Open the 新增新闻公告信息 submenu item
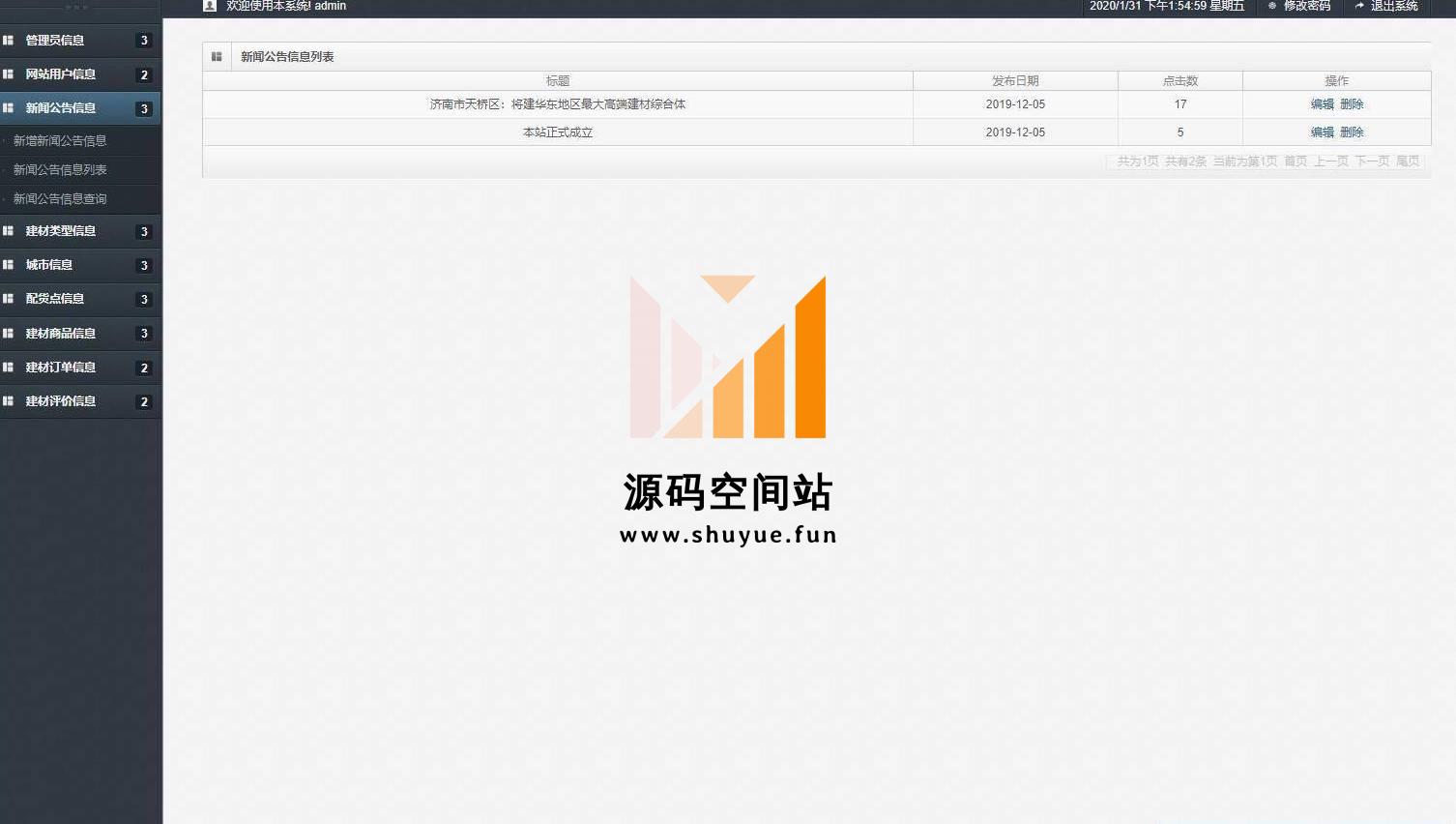Screen dimensions: 1456x824 click(x=60, y=141)
